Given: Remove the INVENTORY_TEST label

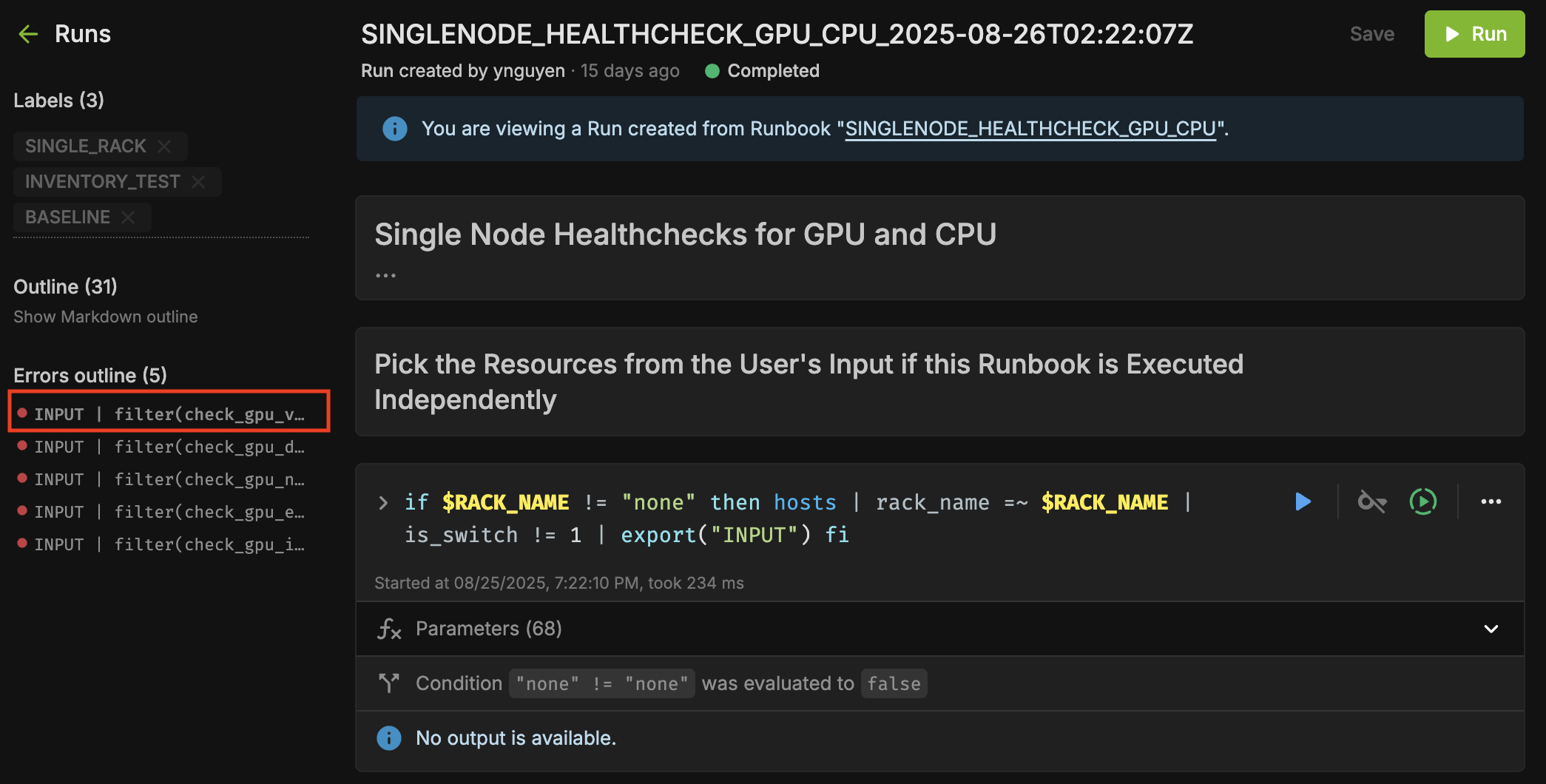Looking at the screenshot, I should [198, 182].
